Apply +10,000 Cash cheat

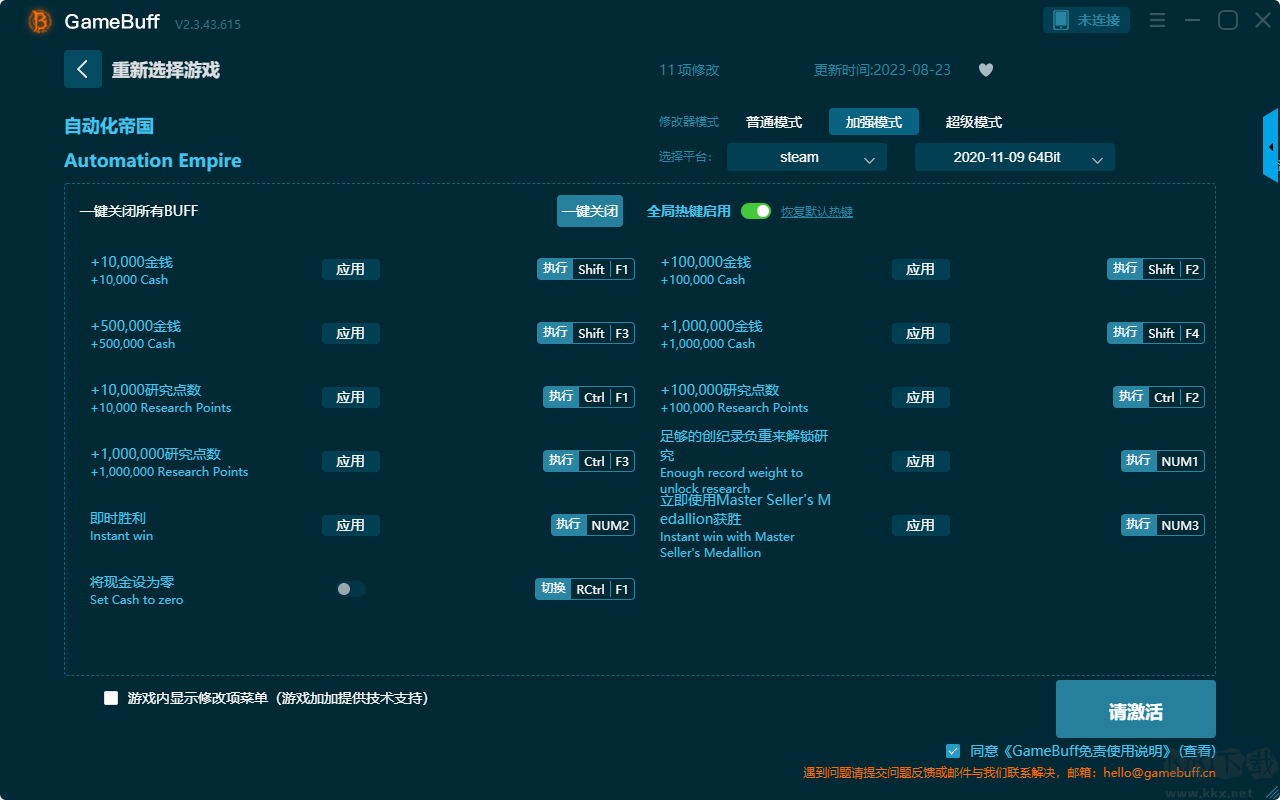click(x=351, y=269)
